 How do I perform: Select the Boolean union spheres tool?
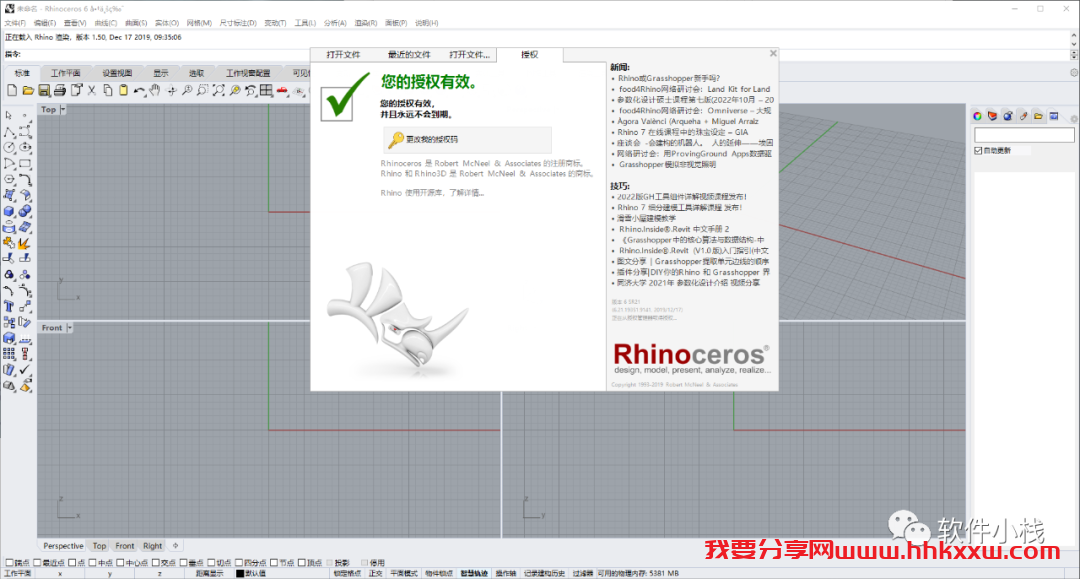pos(25,211)
